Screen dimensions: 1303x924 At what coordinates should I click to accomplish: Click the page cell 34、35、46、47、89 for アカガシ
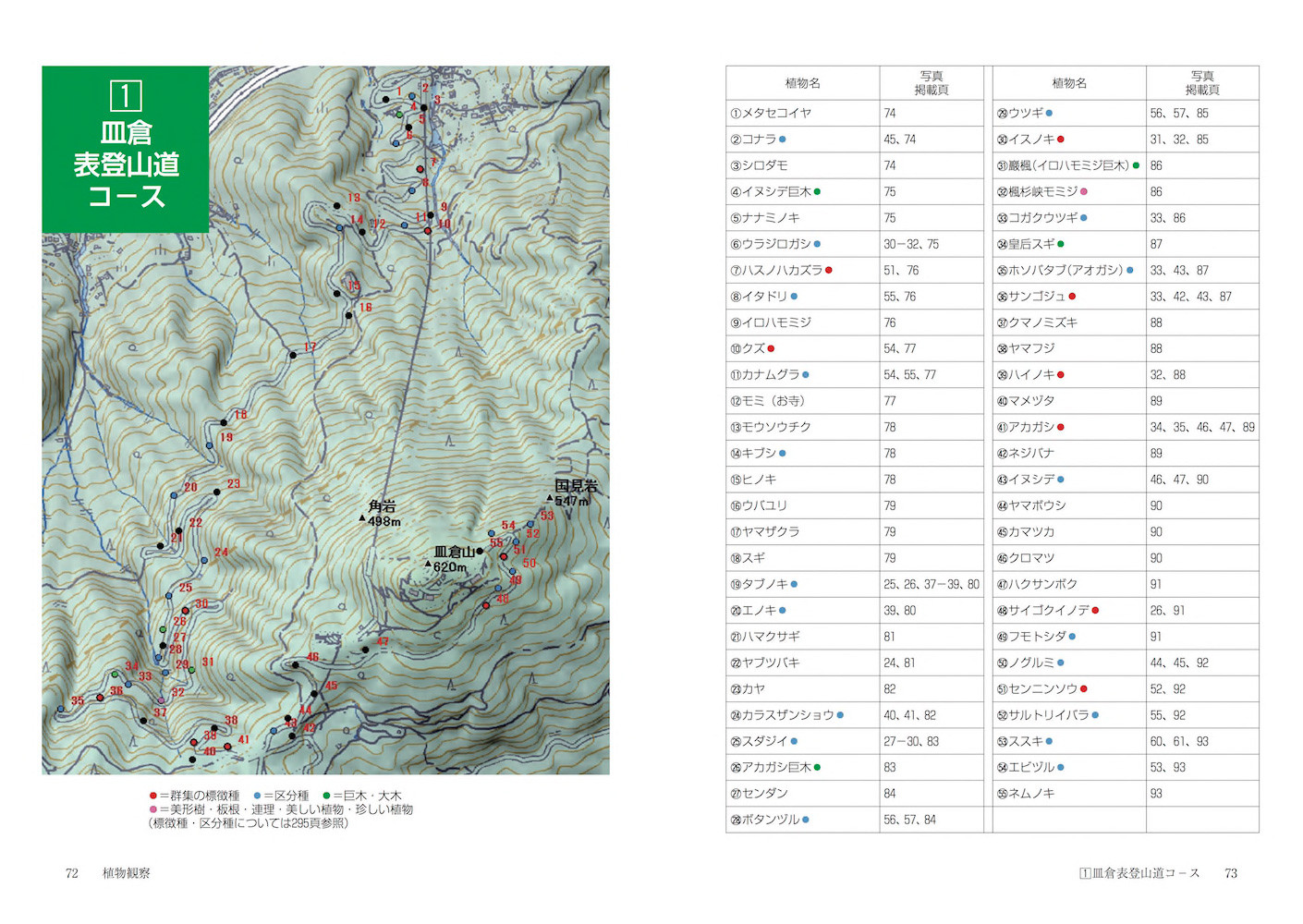tap(1202, 427)
